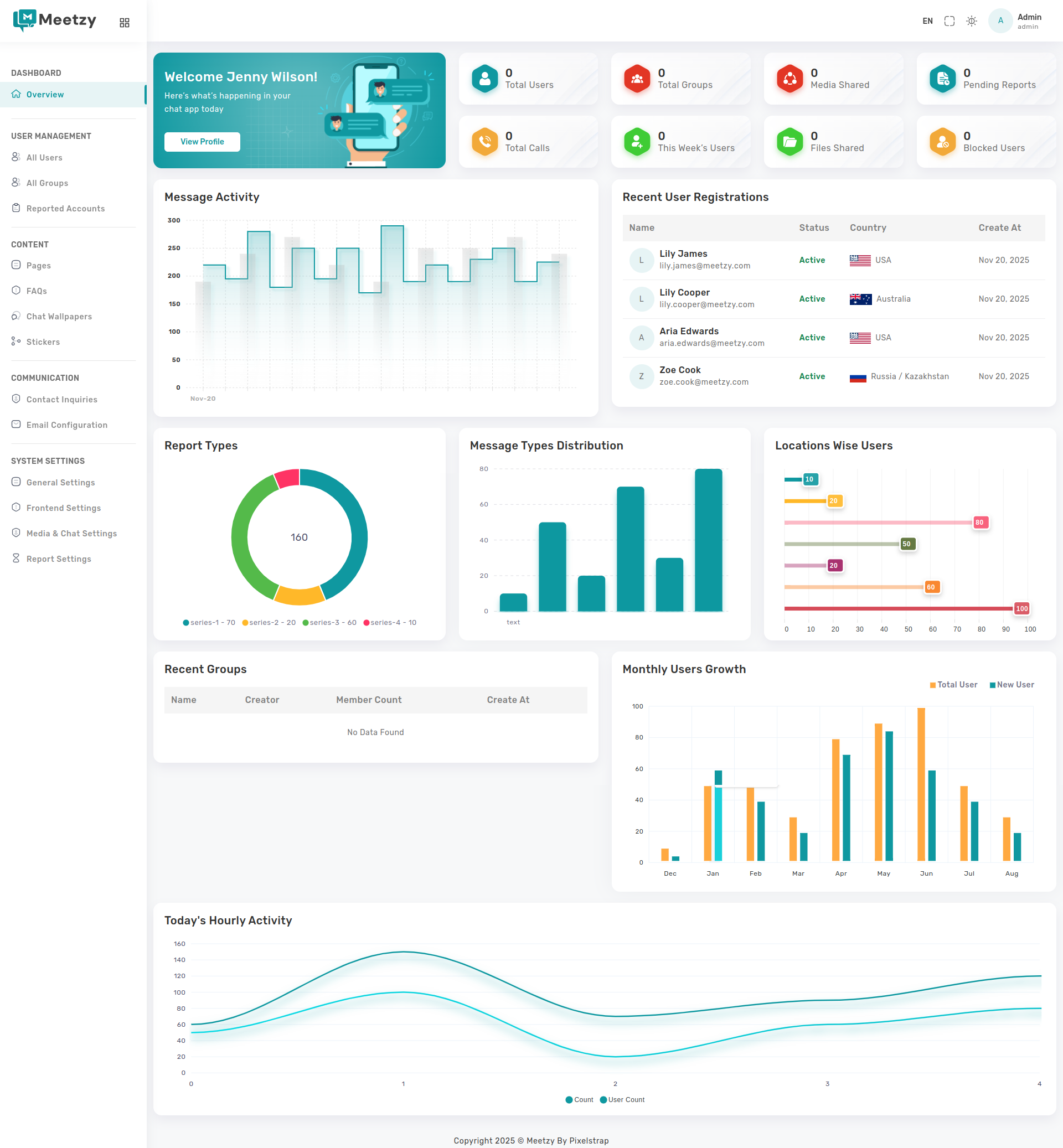Open All Users in sidebar
Viewport: 1063px width, 1148px height.
click(44, 158)
